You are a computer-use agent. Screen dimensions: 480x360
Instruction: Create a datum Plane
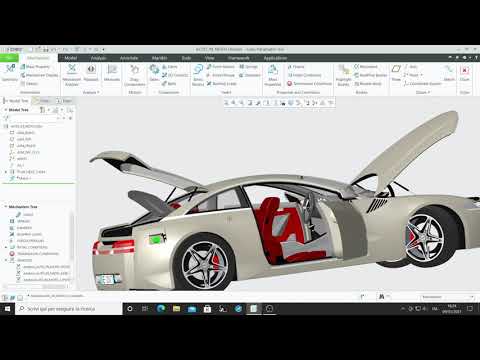click(x=396, y=72)
